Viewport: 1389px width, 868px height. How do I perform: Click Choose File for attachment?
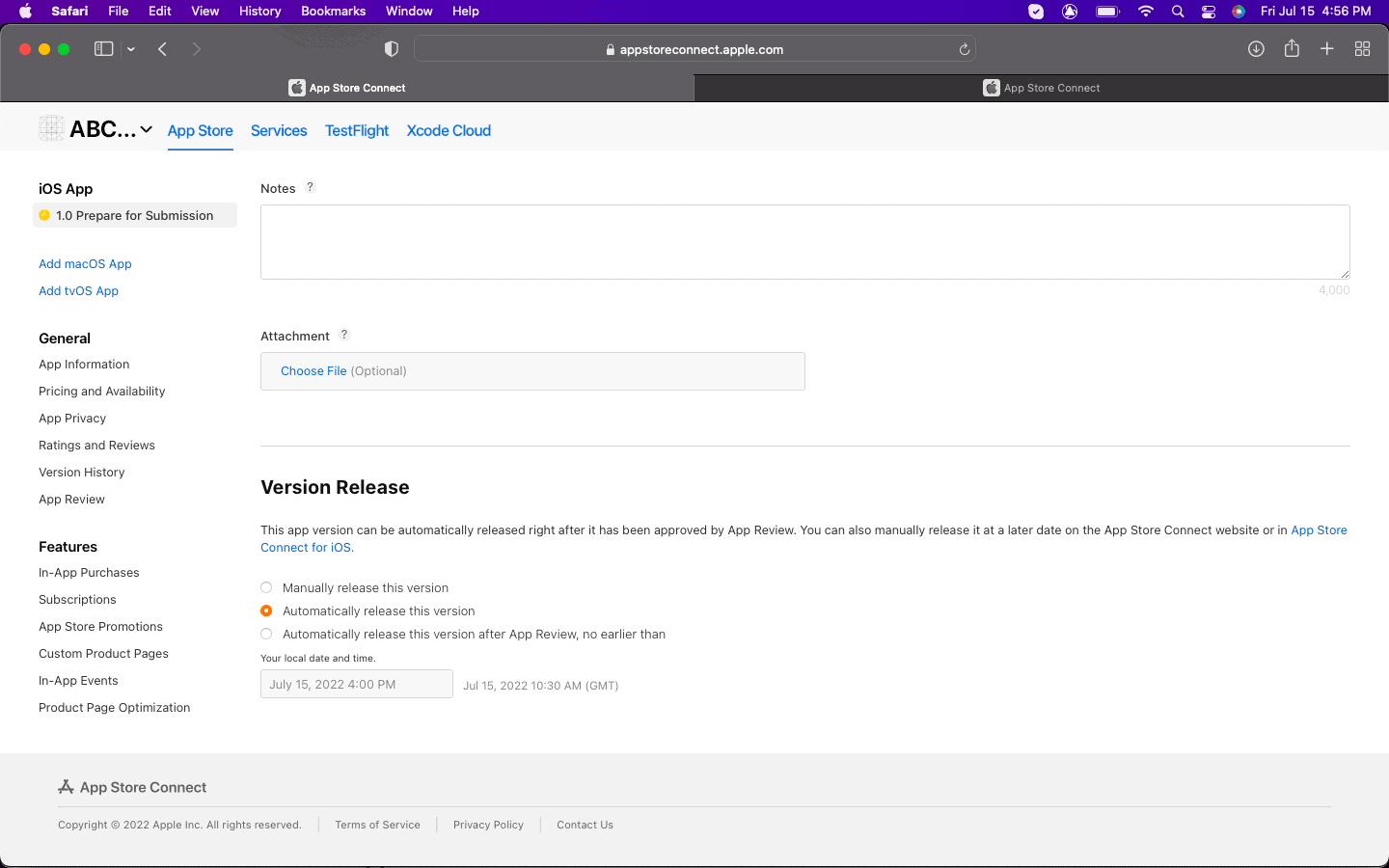tap(313, 370)
